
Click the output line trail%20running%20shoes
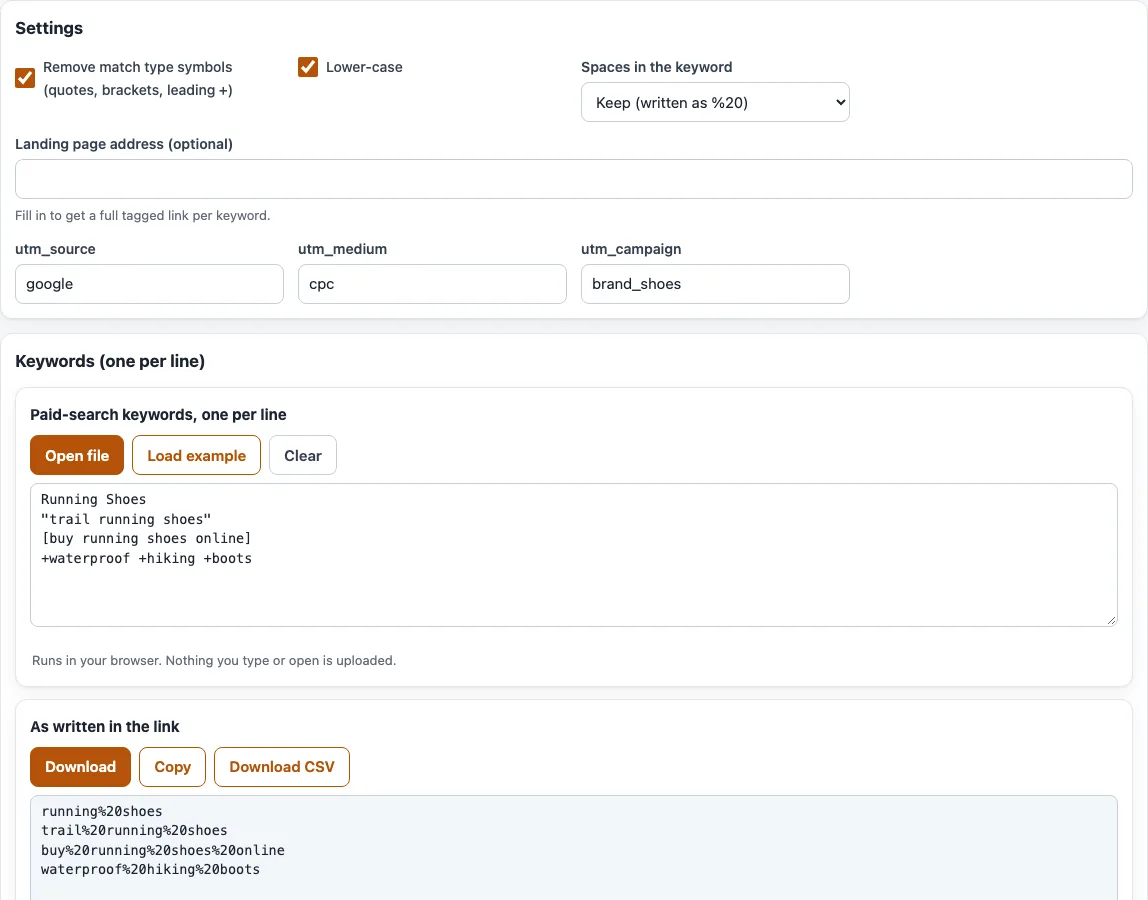coord(134,830)
